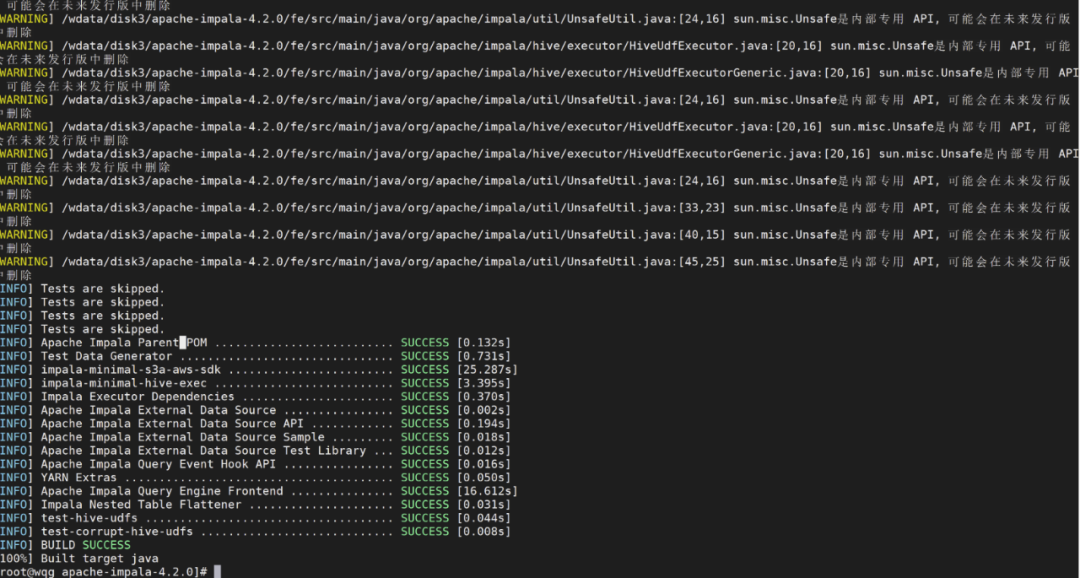The height and width of the screenshot is (578, 1080).
Task: Click the shell prompt 'root@wqg apache-impala-4.2.0]#'
Action: point(104,572)
